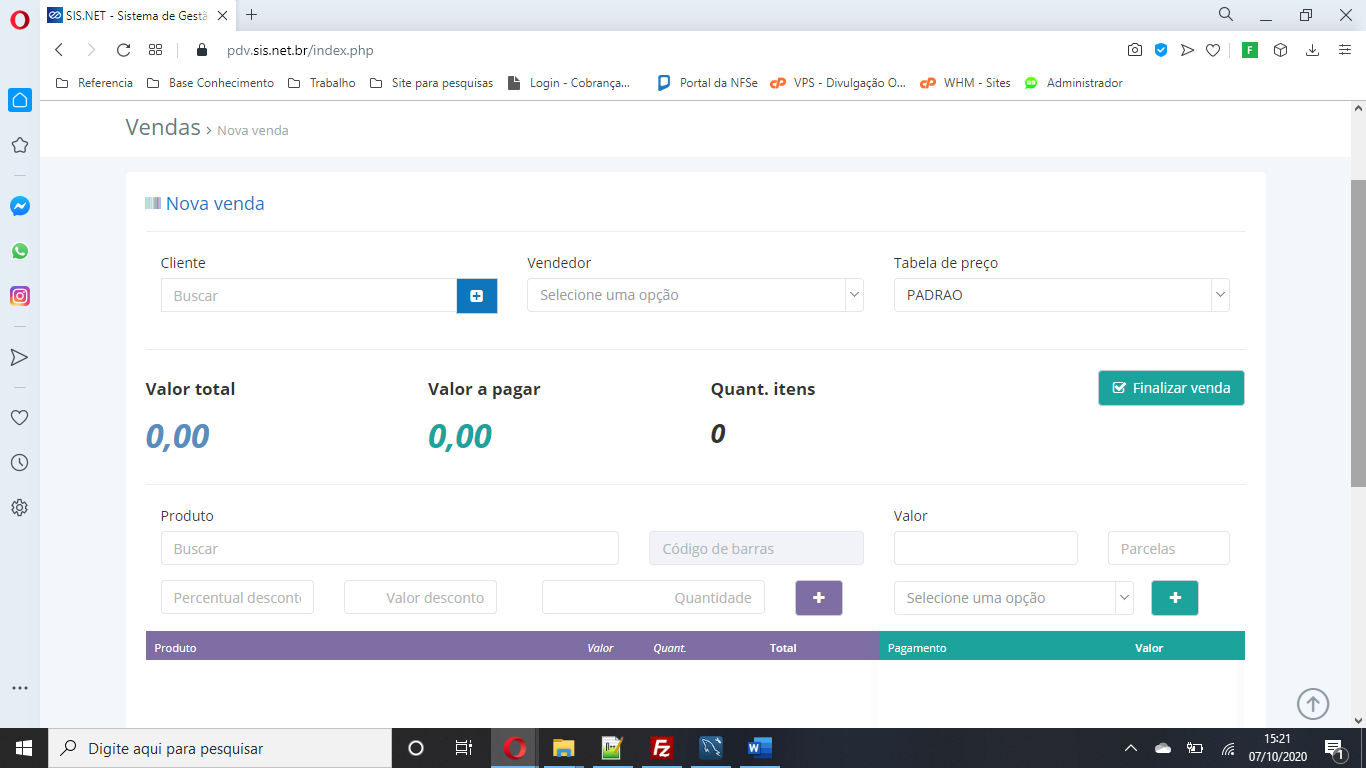Click the Quantidade field
This screenshot has width=1366, height=768.
click(653, 597)
